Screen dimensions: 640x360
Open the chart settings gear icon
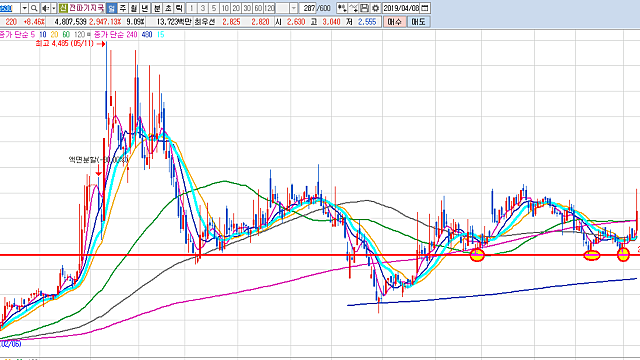pyautogui.click(x=376, y=8)
